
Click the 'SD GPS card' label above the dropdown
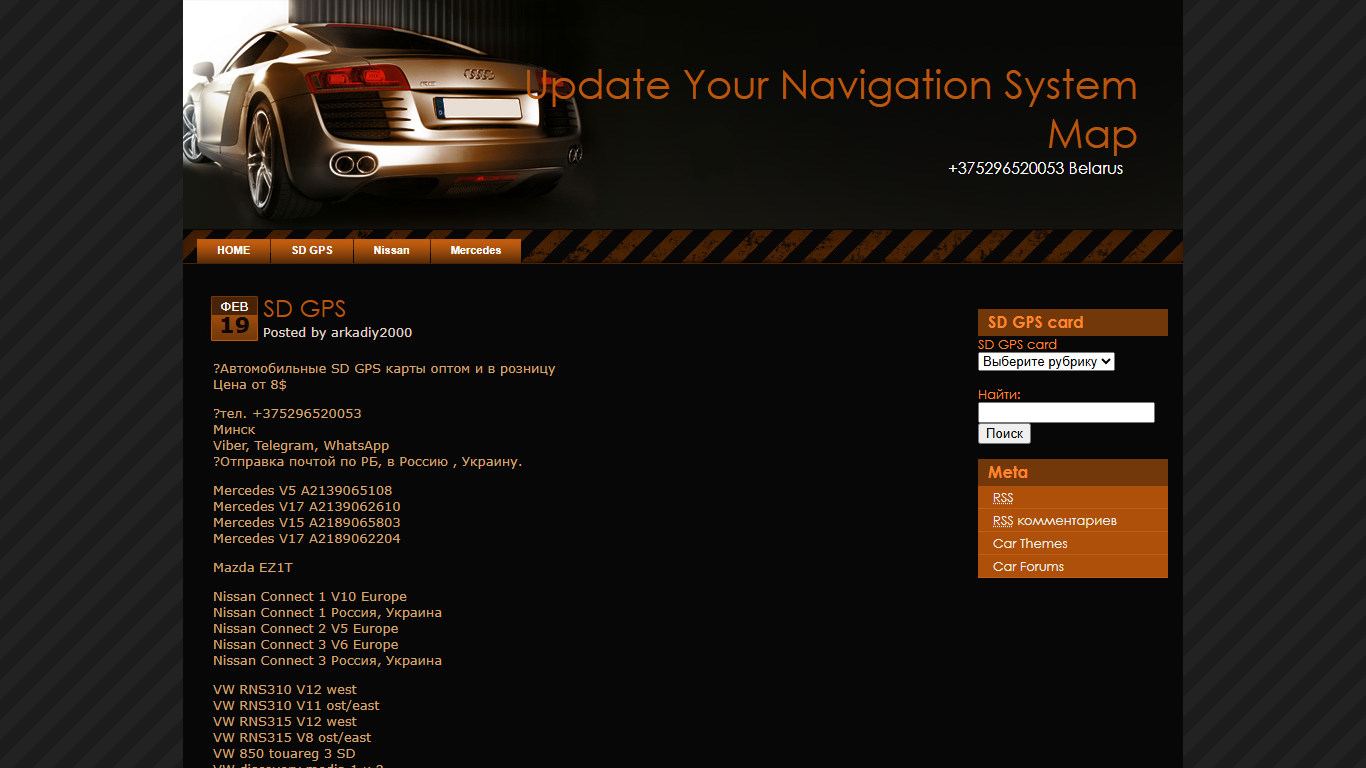click(1017, 345)
